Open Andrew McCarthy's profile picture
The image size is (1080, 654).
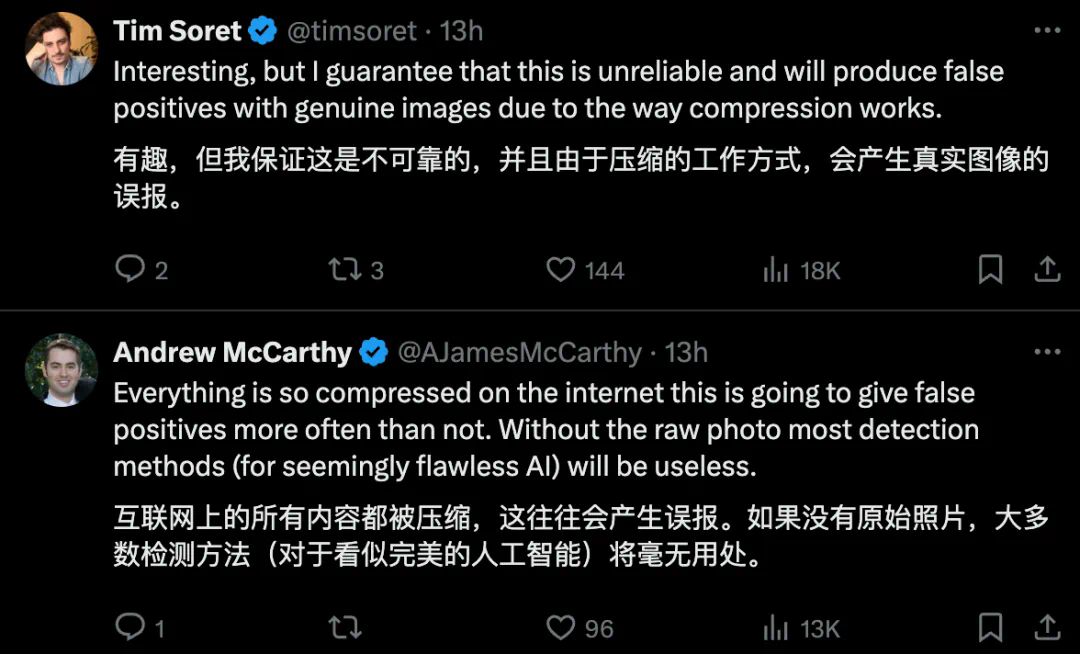[61, 370]
